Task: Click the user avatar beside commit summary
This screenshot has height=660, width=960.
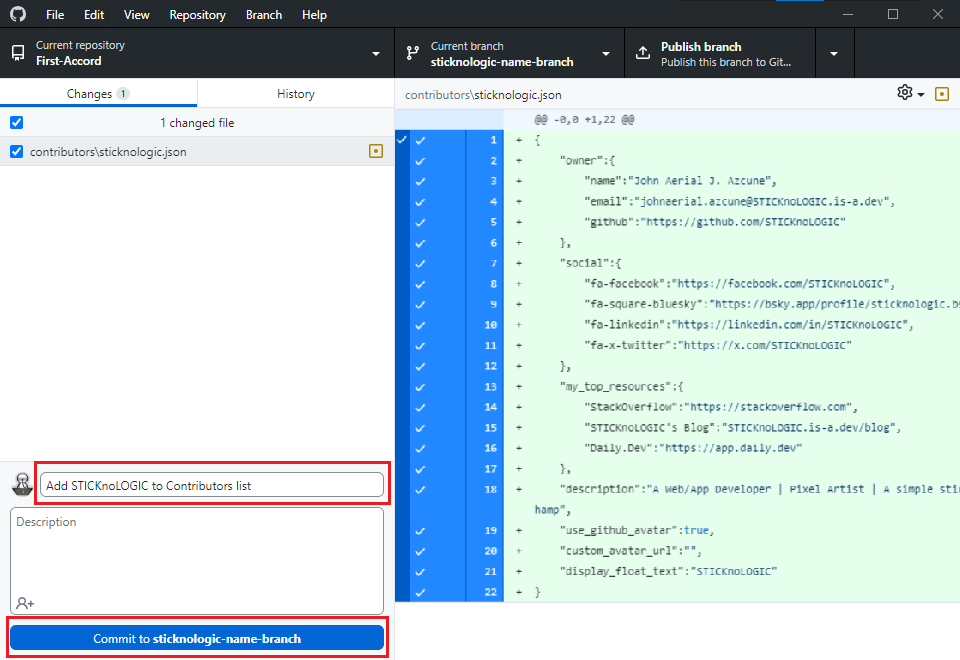Action: 23,484
